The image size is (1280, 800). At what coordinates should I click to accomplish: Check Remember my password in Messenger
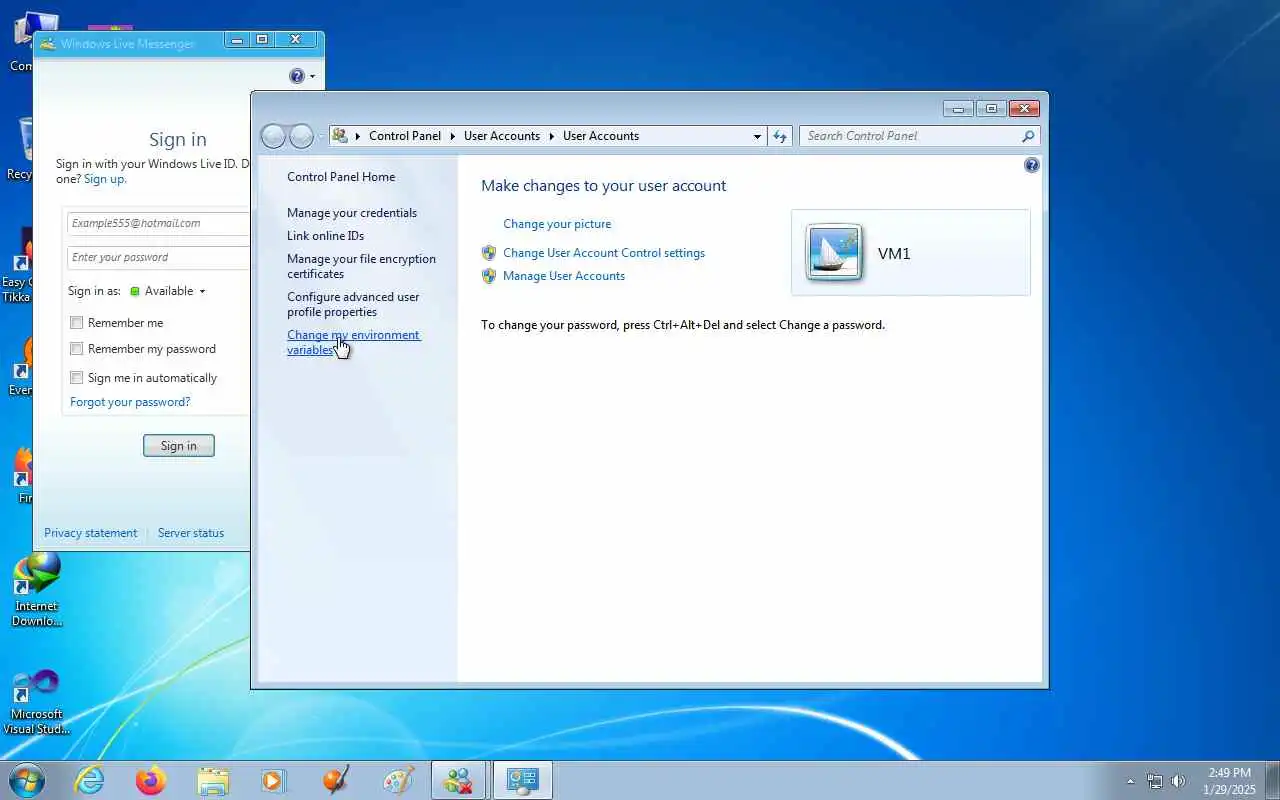click(x=77, y=349)
